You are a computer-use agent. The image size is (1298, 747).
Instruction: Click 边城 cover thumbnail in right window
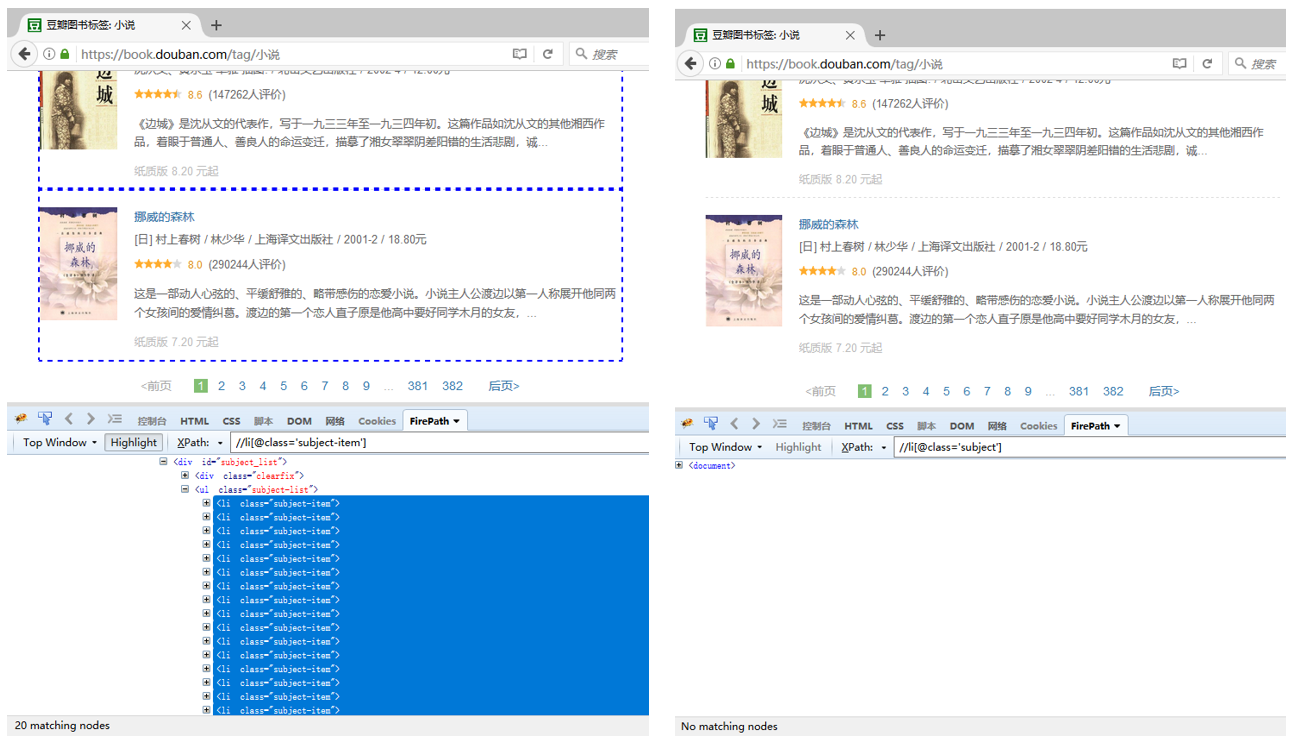[744, 118]
